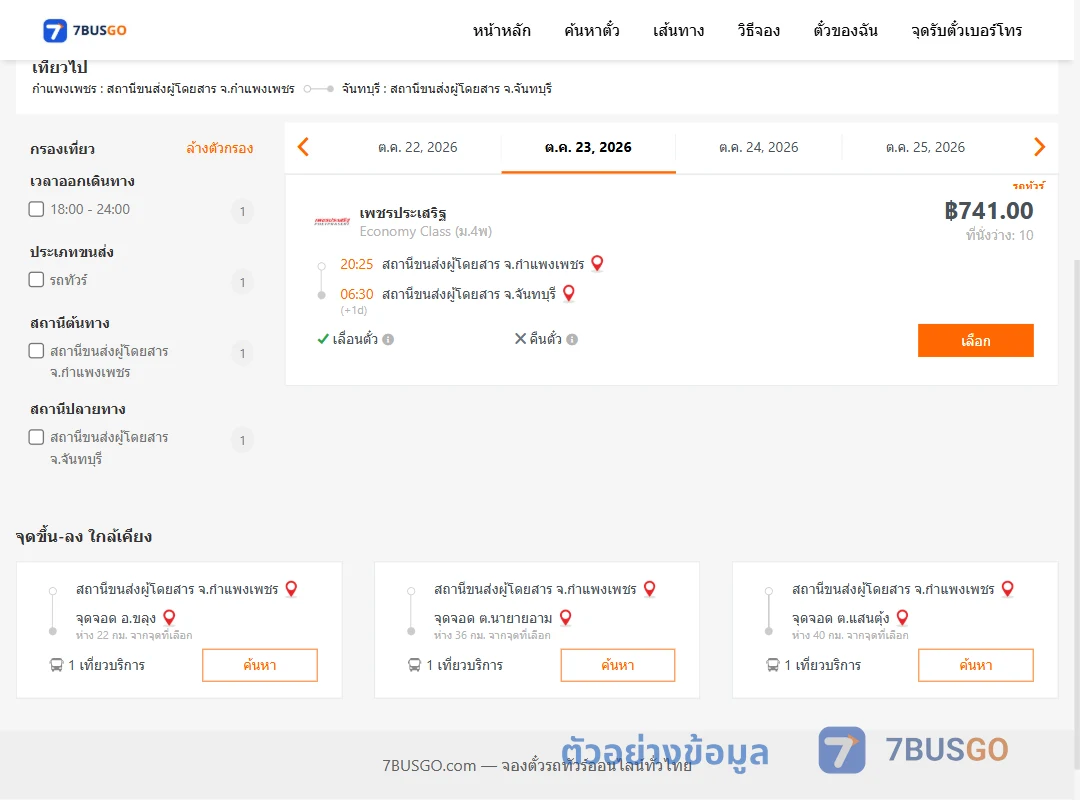
Task: Open map pin for origin in อ.ขลุง card
Action: 291,589
